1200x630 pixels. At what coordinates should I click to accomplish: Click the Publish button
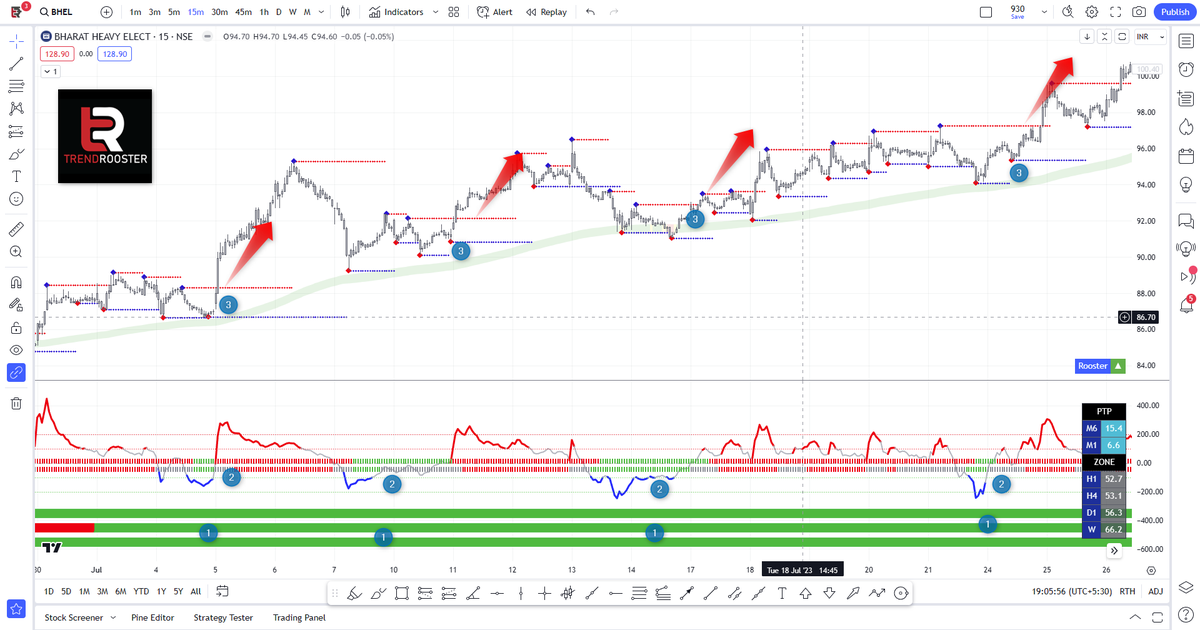pyautogui.click(x=1174, y=12)
